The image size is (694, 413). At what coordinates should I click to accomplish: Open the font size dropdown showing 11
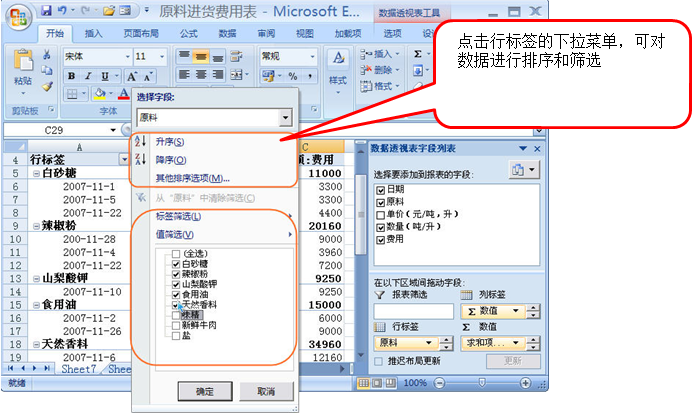(x=164, y=57)
